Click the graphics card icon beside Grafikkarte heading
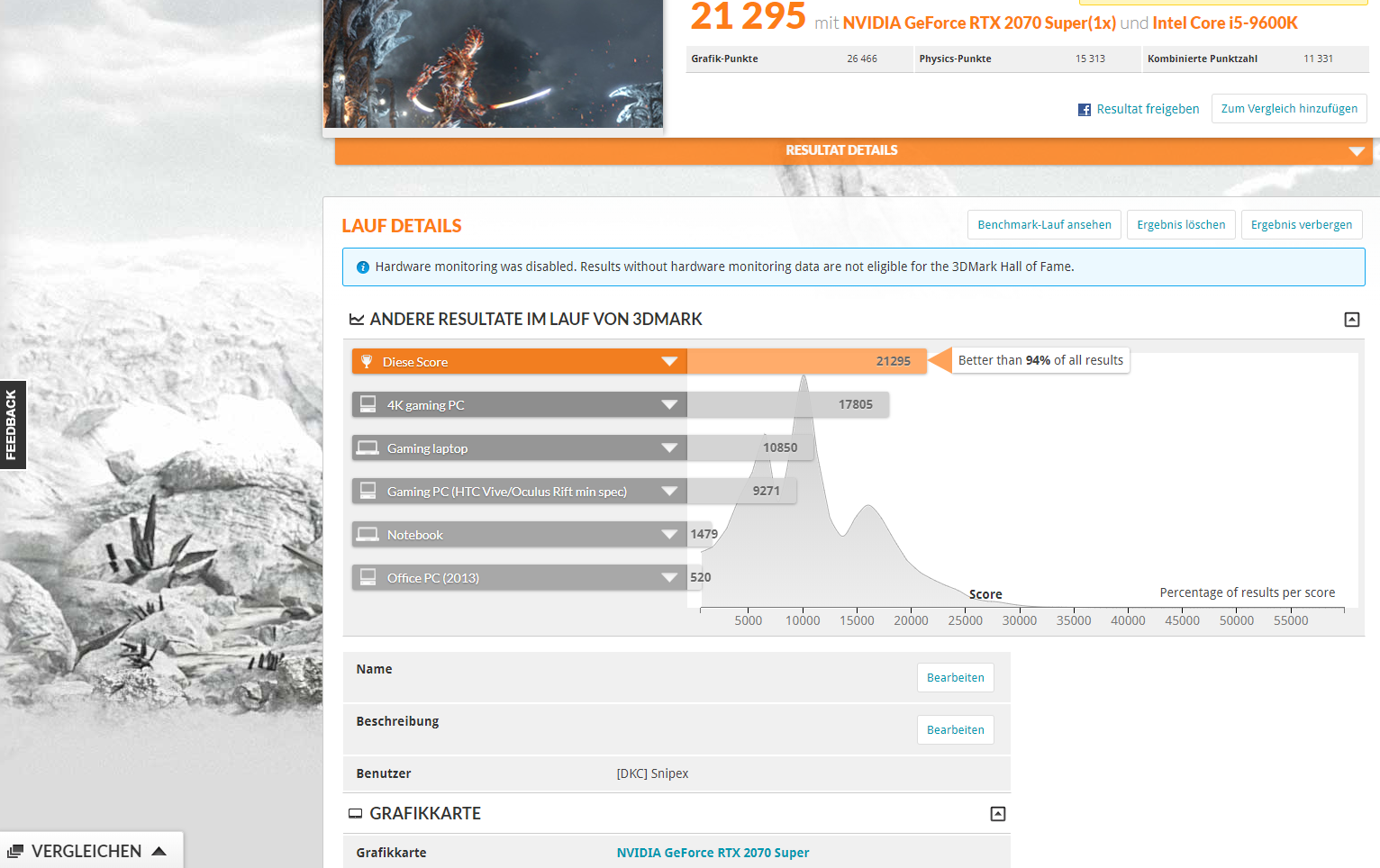Viewport: 1380px width, 868px height. 356,814
